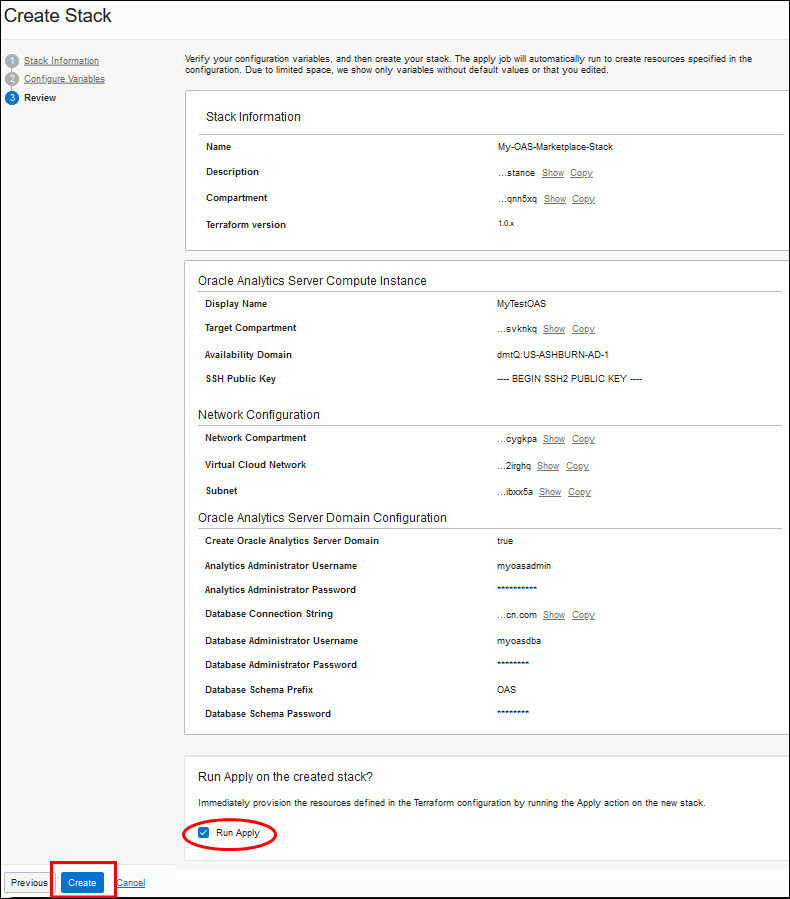Copy the Database Connection String
The height and width of the screenshot is (899, 790).
tap(584, 615)
